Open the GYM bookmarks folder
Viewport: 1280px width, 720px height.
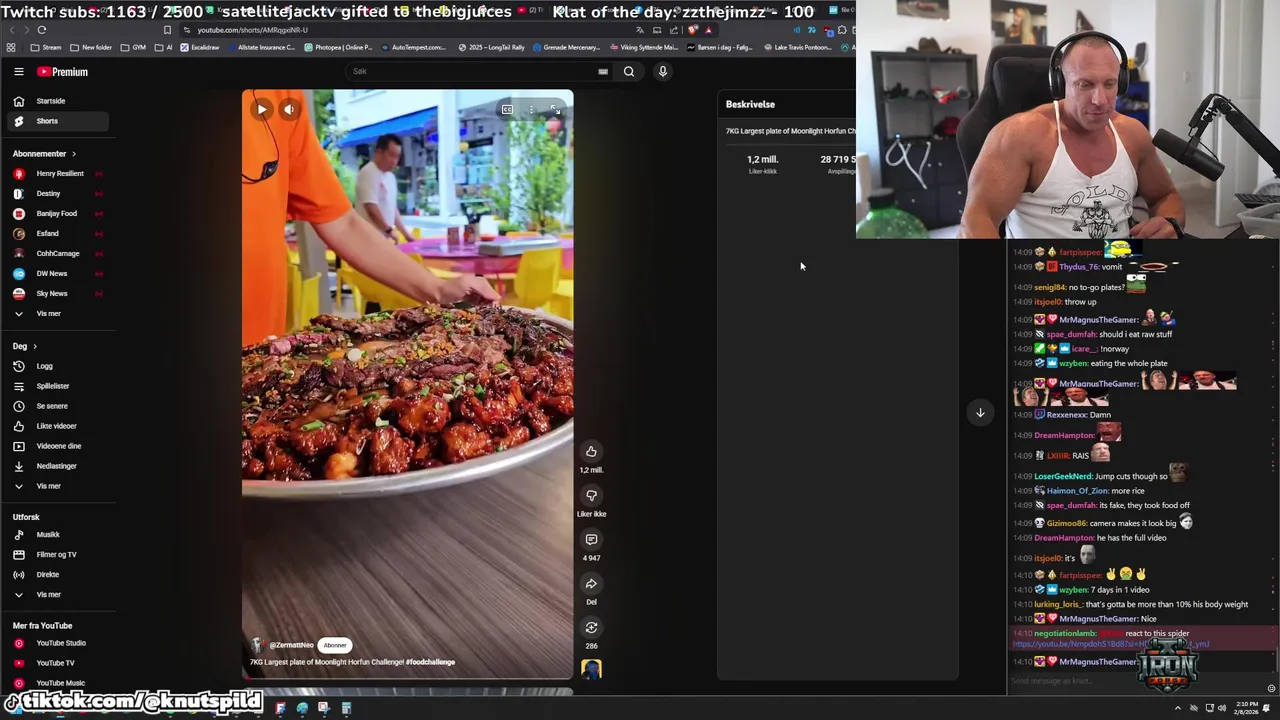coord(133,47)
